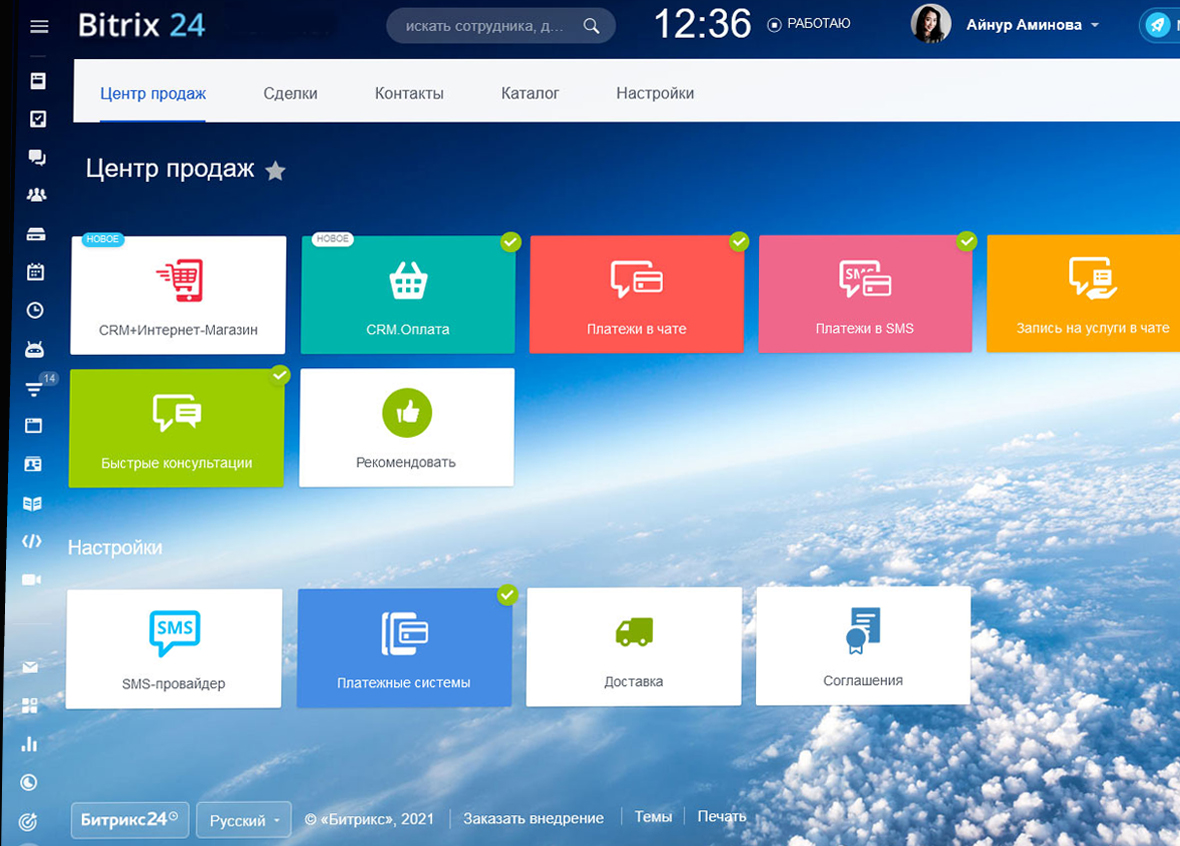Open the tasks checkmark icon in sidebar
1180x846 pixels.
point(38,119)
